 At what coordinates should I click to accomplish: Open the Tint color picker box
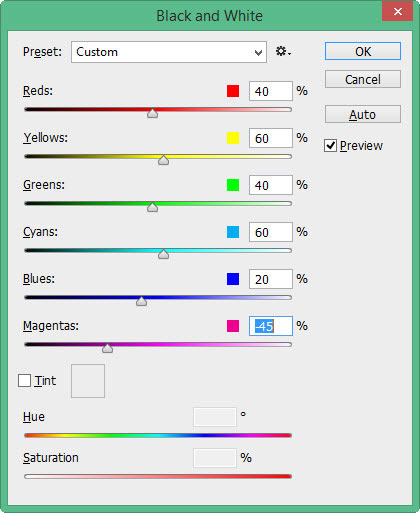pyautogui.click(x=88, y=381)
